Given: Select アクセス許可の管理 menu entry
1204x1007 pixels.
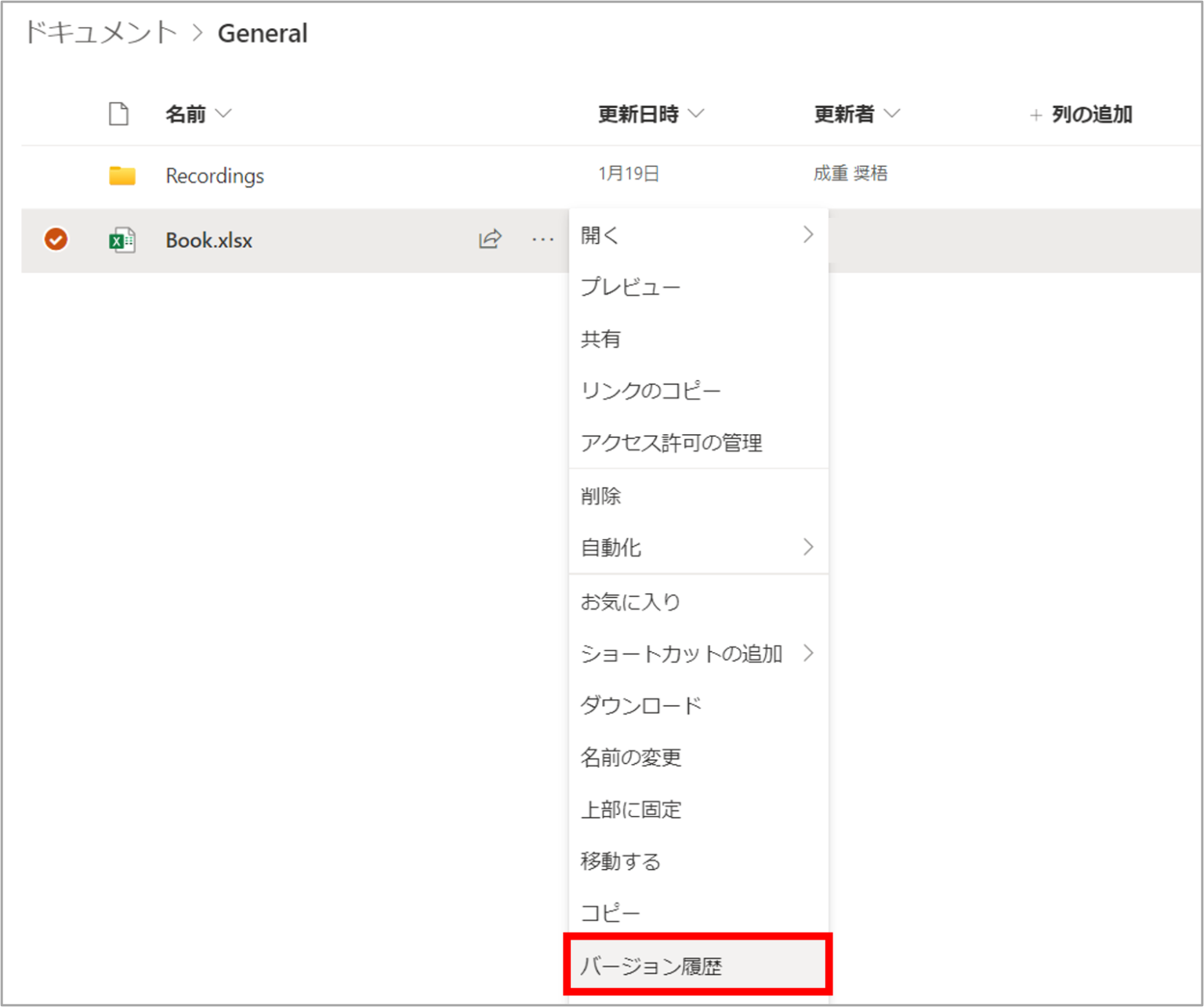Looking at the screenshot, I should pyautogui.click(x=671, y=443).
